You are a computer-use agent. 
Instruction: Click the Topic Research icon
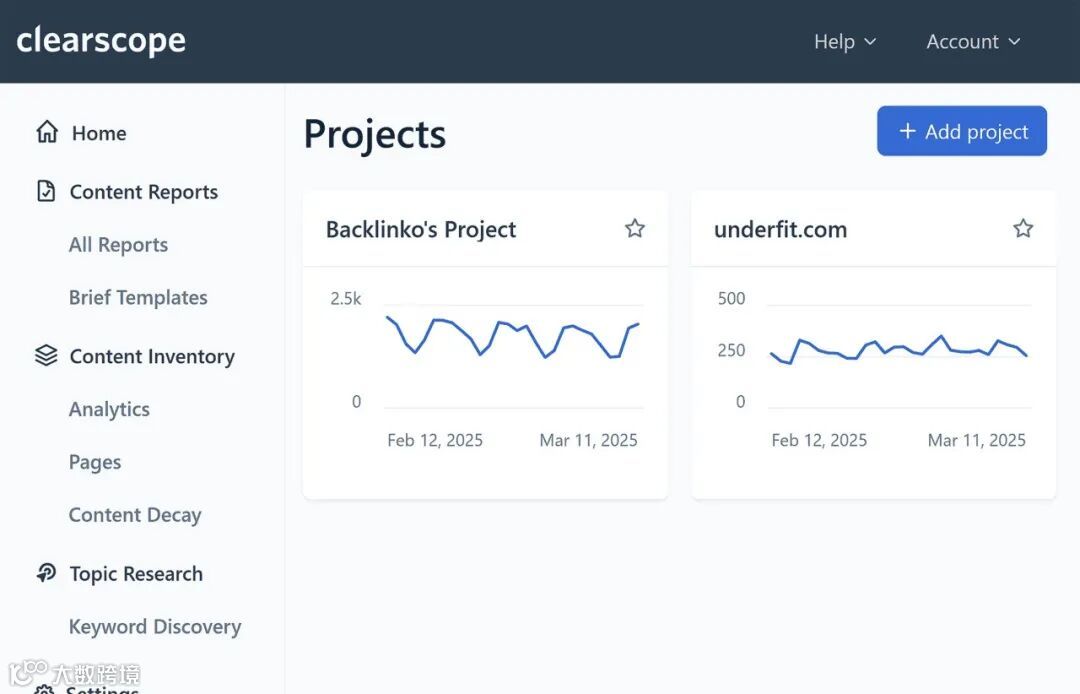(x=46, y=573)
